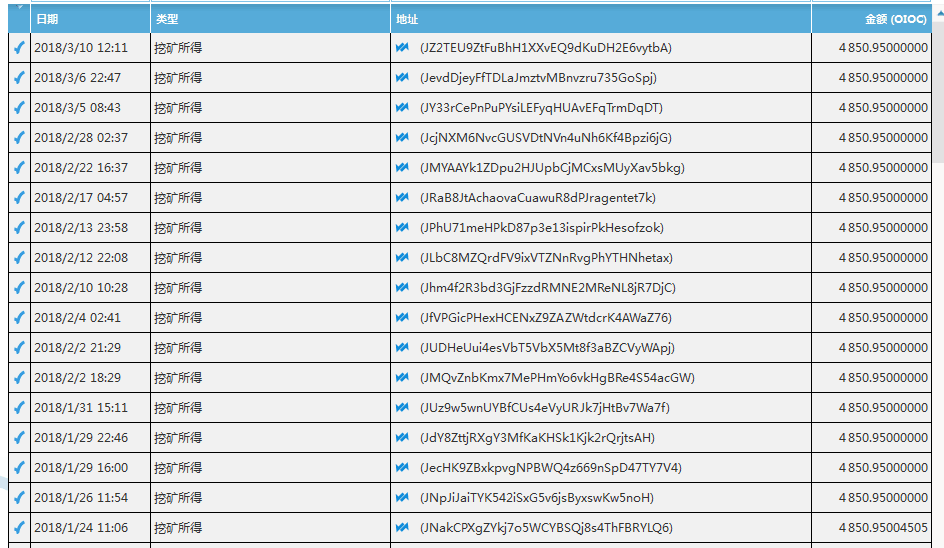This screenshot has height=548, width=944.
Task: Click the amount in the 2018/3/10 12:11 row
Action: (x=883, y=48)
